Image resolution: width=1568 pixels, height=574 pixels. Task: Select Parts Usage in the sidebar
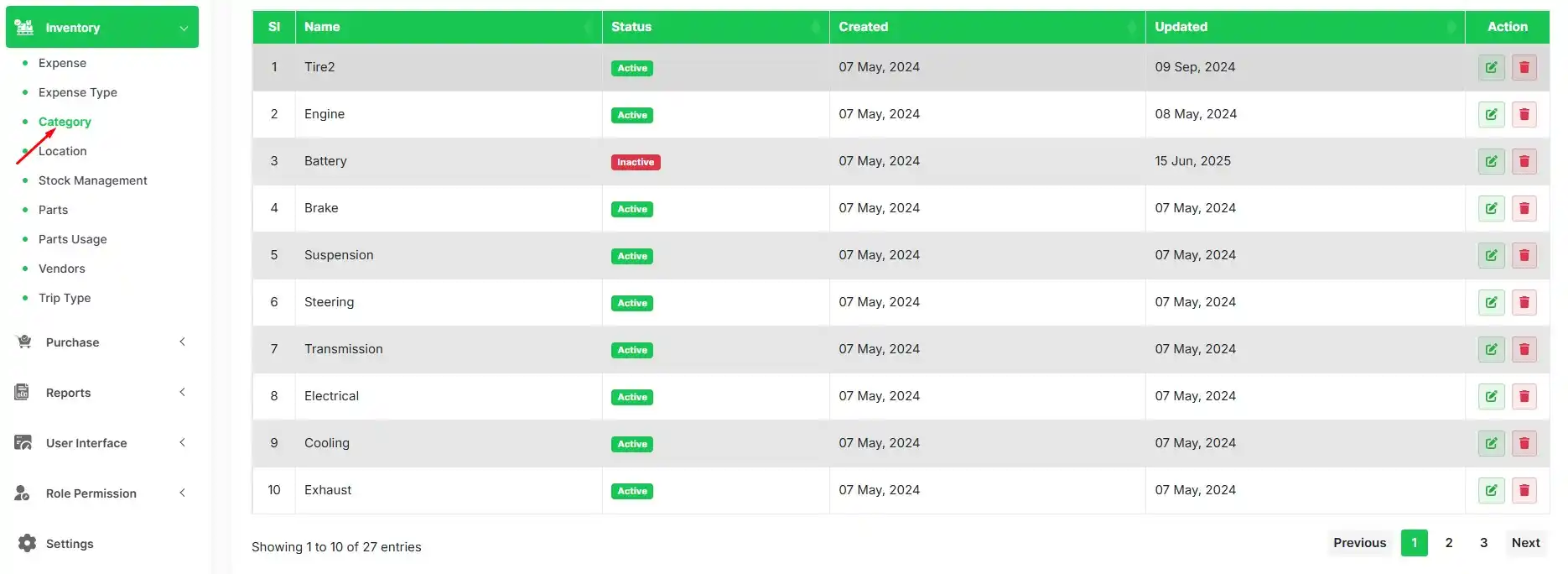(x=72, y=239)
